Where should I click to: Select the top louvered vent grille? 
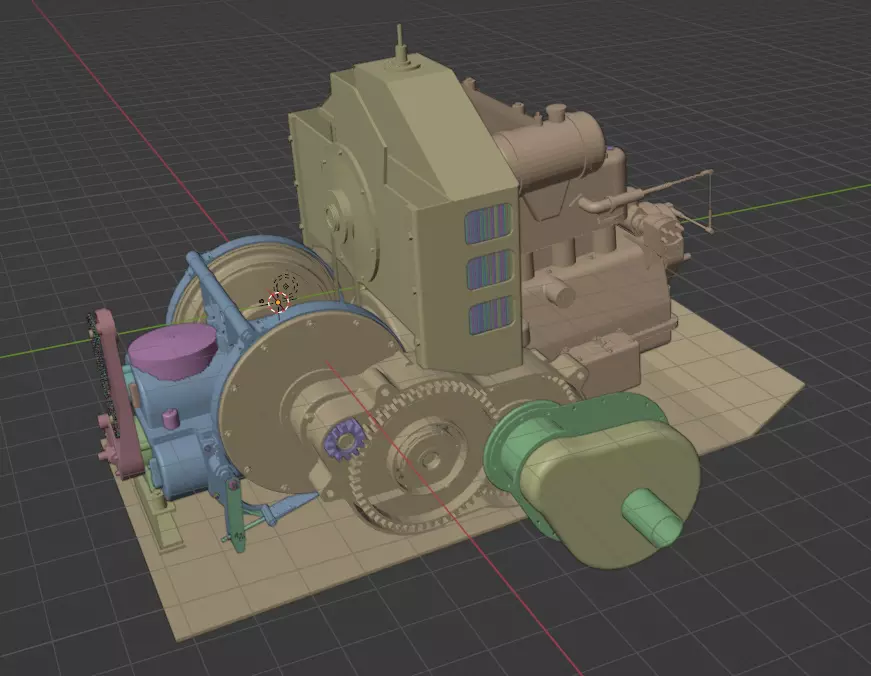[x=488, y=224]
